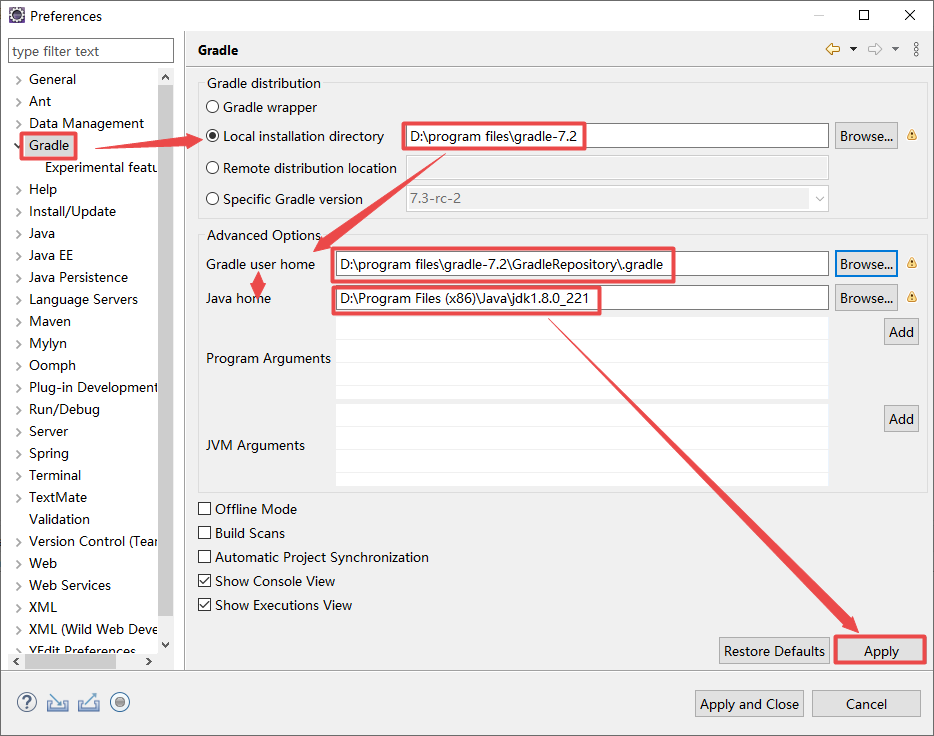The height and width of the screenshot is (736, 934).
Task: Select Remote distribution location radio button
Action: (212, 168)
